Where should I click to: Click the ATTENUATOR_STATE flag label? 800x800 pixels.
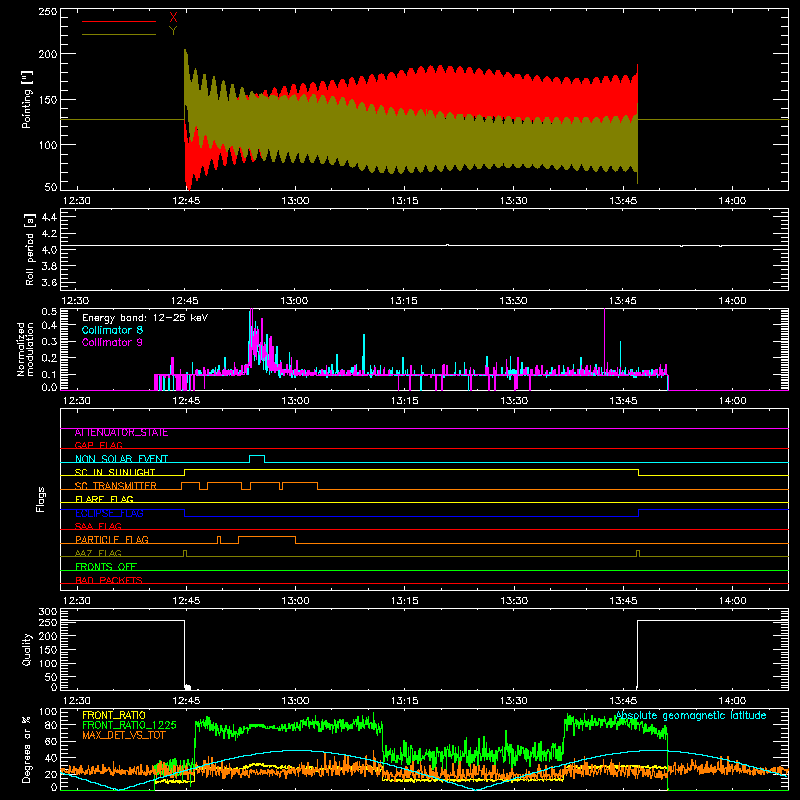(121, 433)
